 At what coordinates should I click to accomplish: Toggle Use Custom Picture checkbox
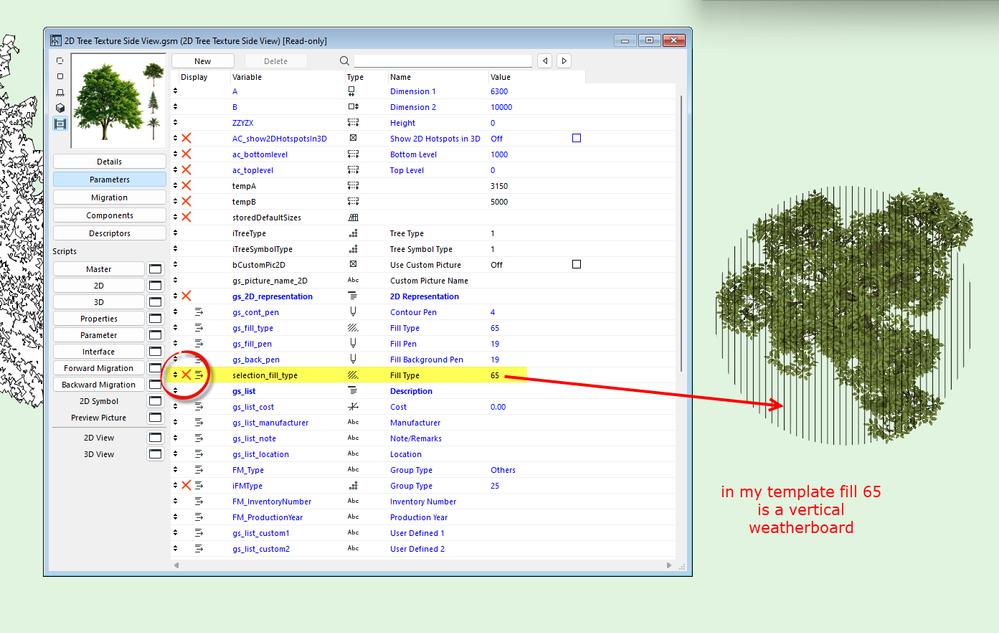pyautogui.click(x=577, y=264)
